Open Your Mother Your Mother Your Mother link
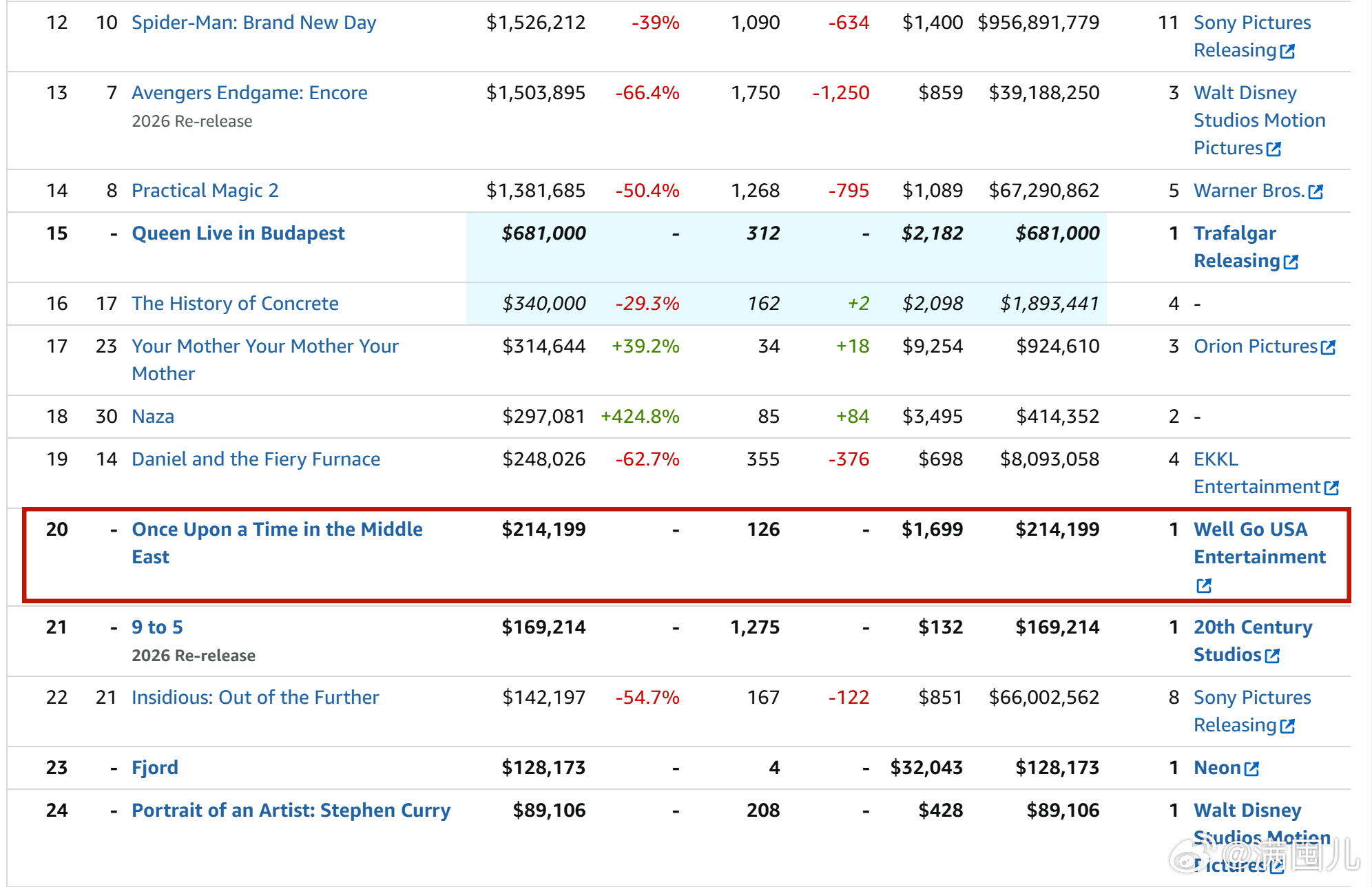The height and width of the screenshot is (887, 1372). (265, 359)
